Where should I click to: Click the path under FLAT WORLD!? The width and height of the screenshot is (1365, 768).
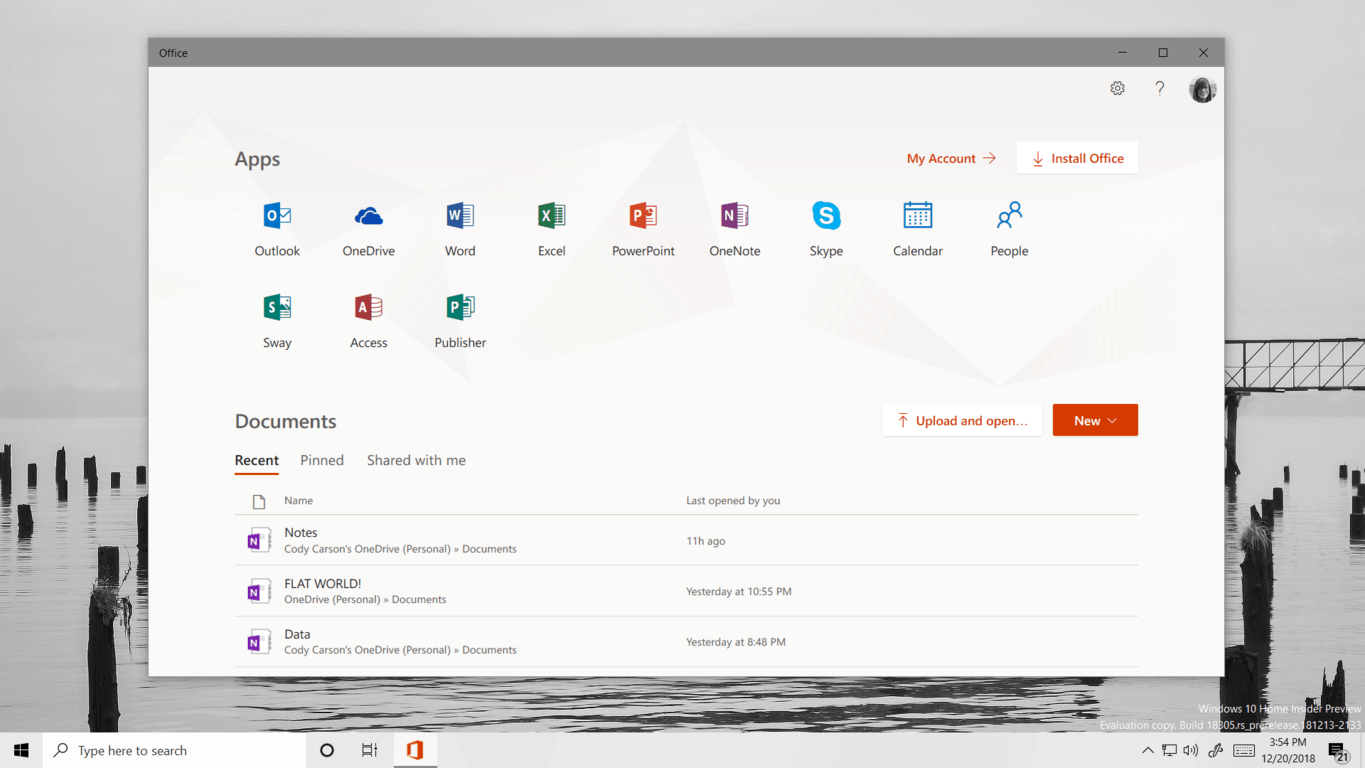pyautogui.click(x=365, y=600)
